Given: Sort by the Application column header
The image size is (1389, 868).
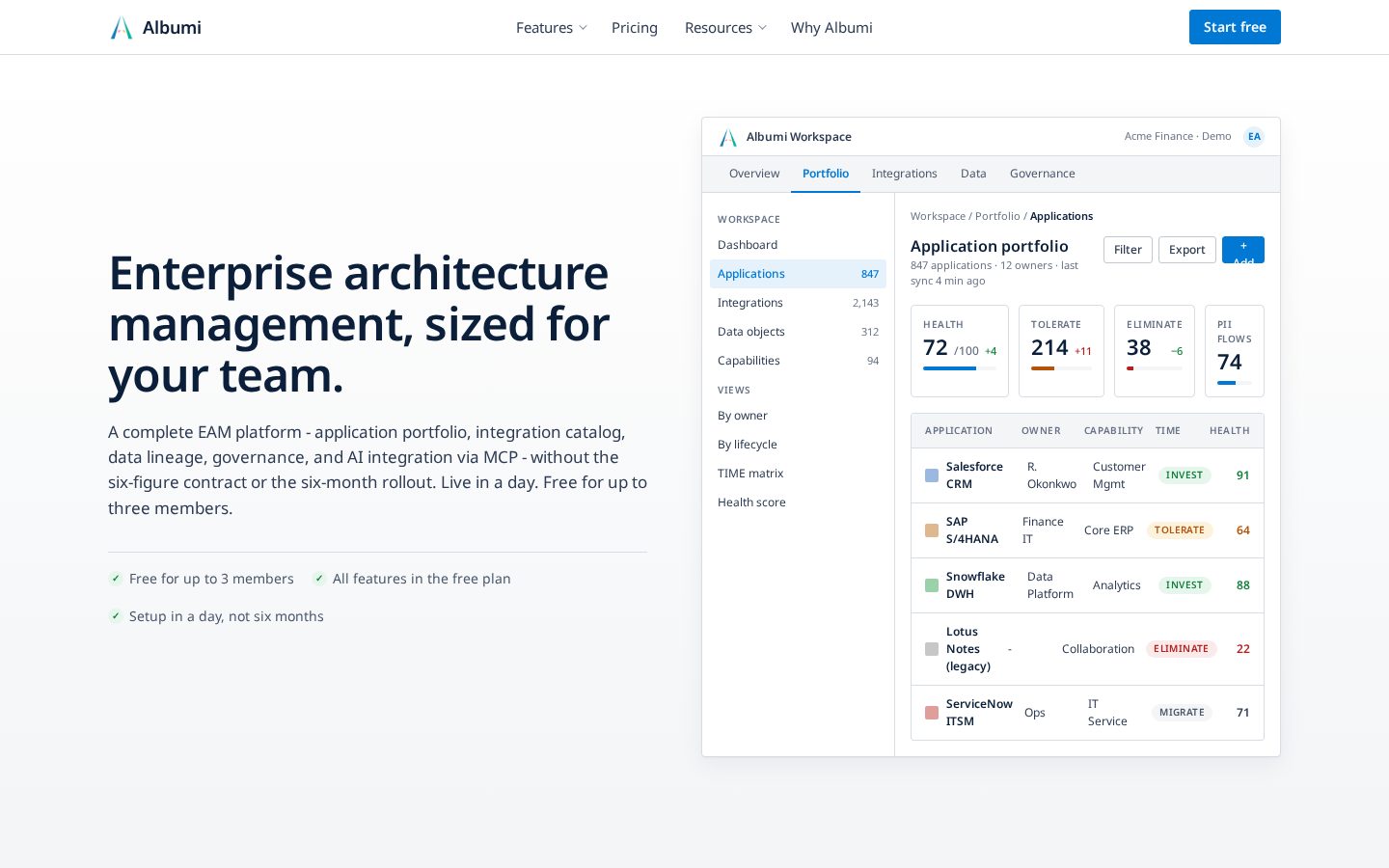Looking at the screenshot, I should (x=959, y=431).
